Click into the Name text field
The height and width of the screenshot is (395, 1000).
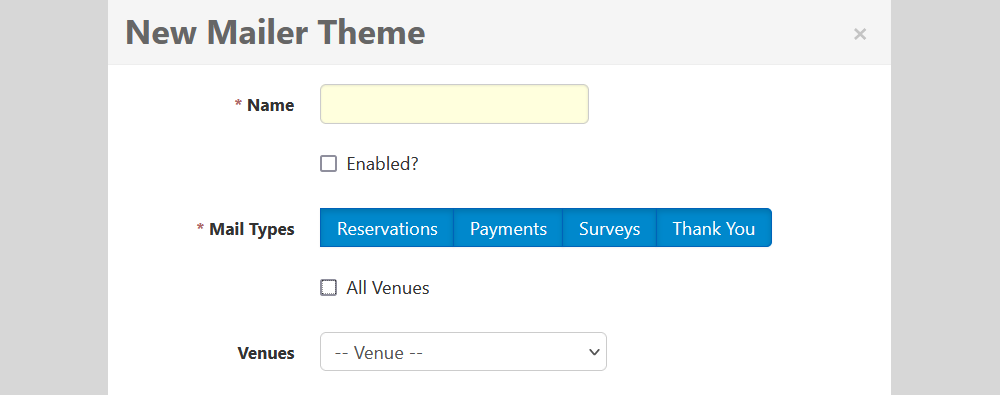coord(454,104)
